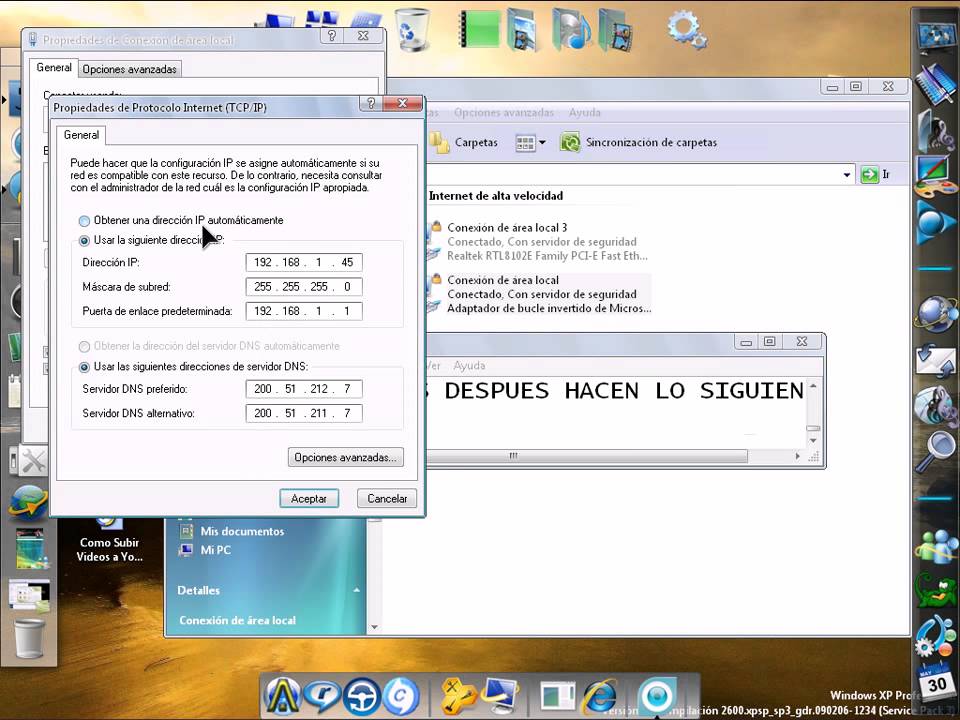Click the calendar icon showing 30
960x720 pixels.
(936, 683)
